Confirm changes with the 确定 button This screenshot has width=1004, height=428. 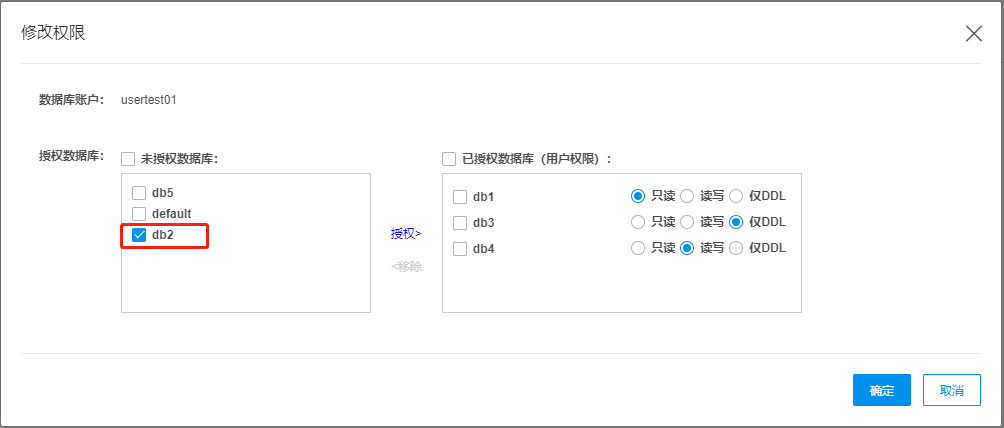click(881, 391)
